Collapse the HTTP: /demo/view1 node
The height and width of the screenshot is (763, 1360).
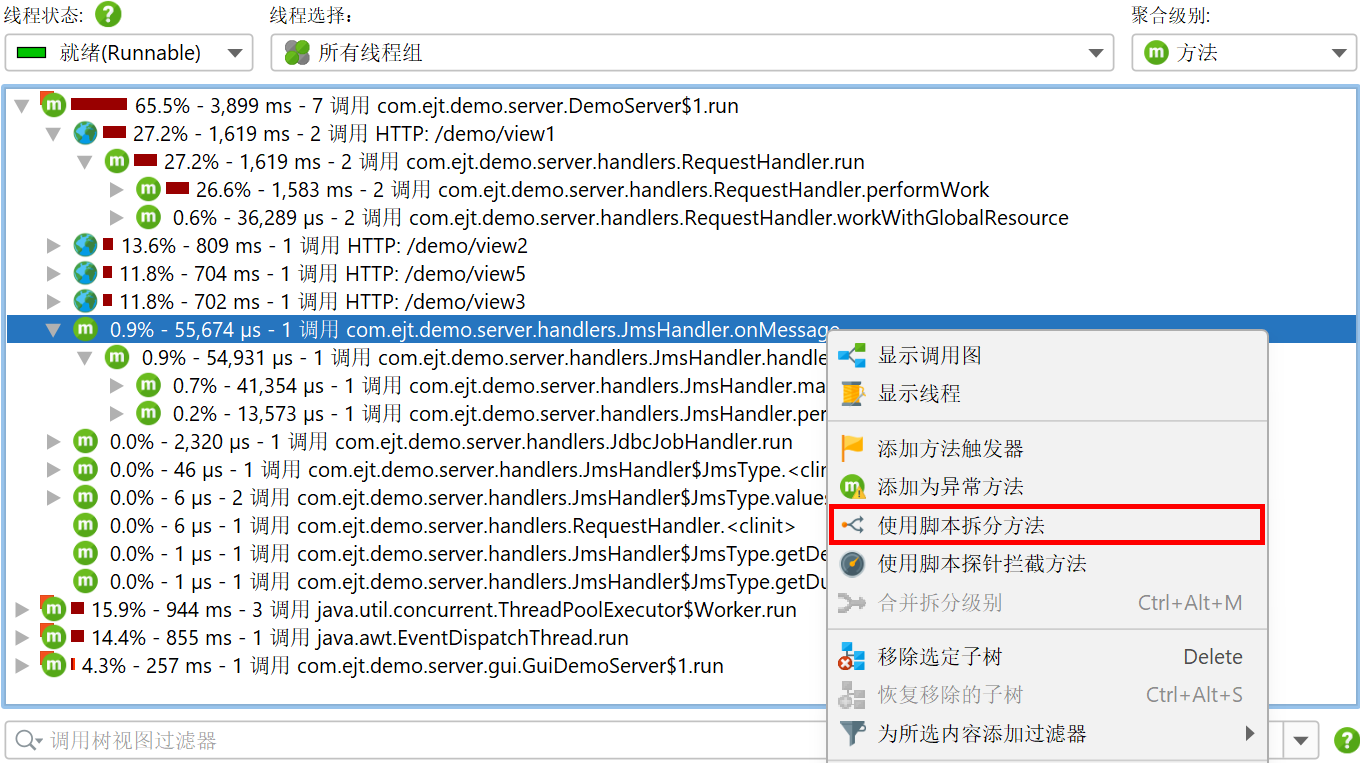tap(54, 134)
